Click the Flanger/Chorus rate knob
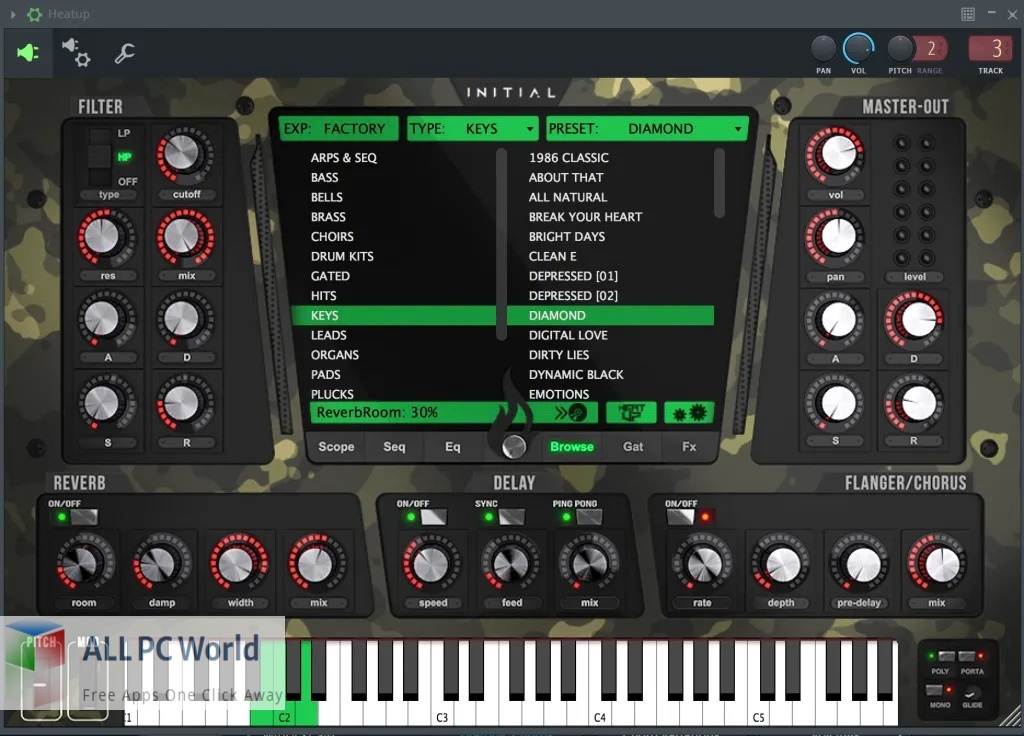This screenshot has width=1024, height=736. coord(703,563)
